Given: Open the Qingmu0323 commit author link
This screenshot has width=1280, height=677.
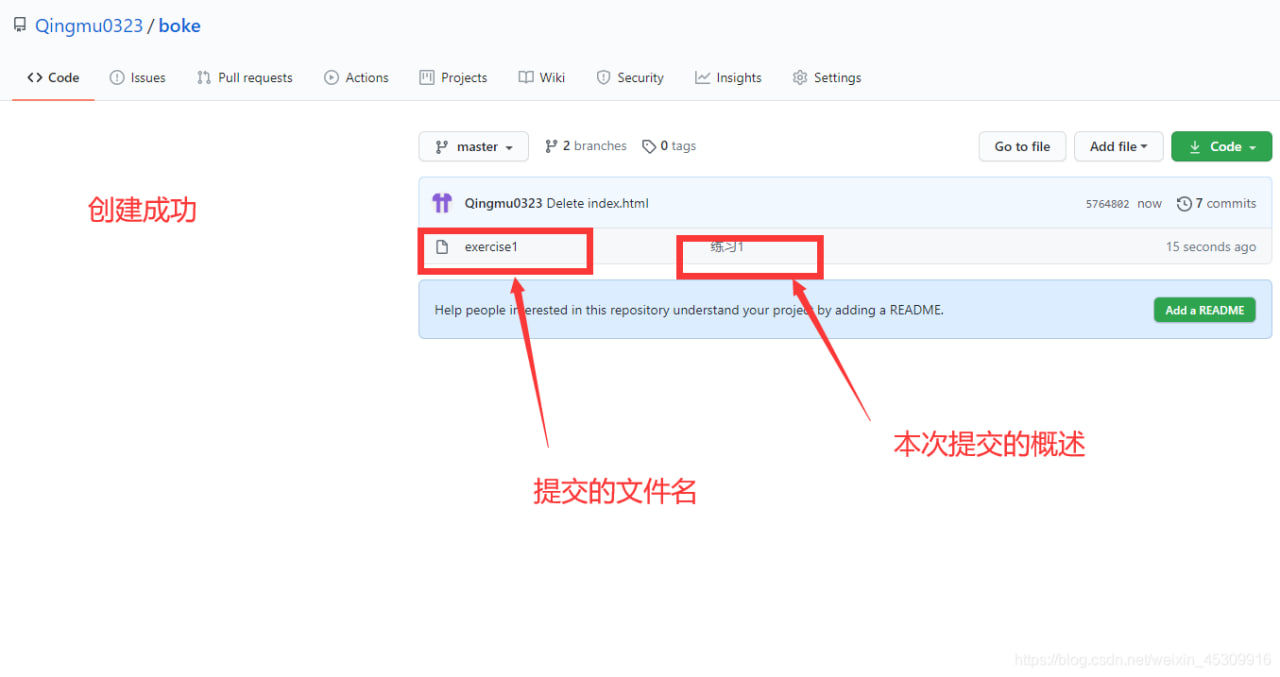Looking at the screenshot, I should tap(503, 203).
